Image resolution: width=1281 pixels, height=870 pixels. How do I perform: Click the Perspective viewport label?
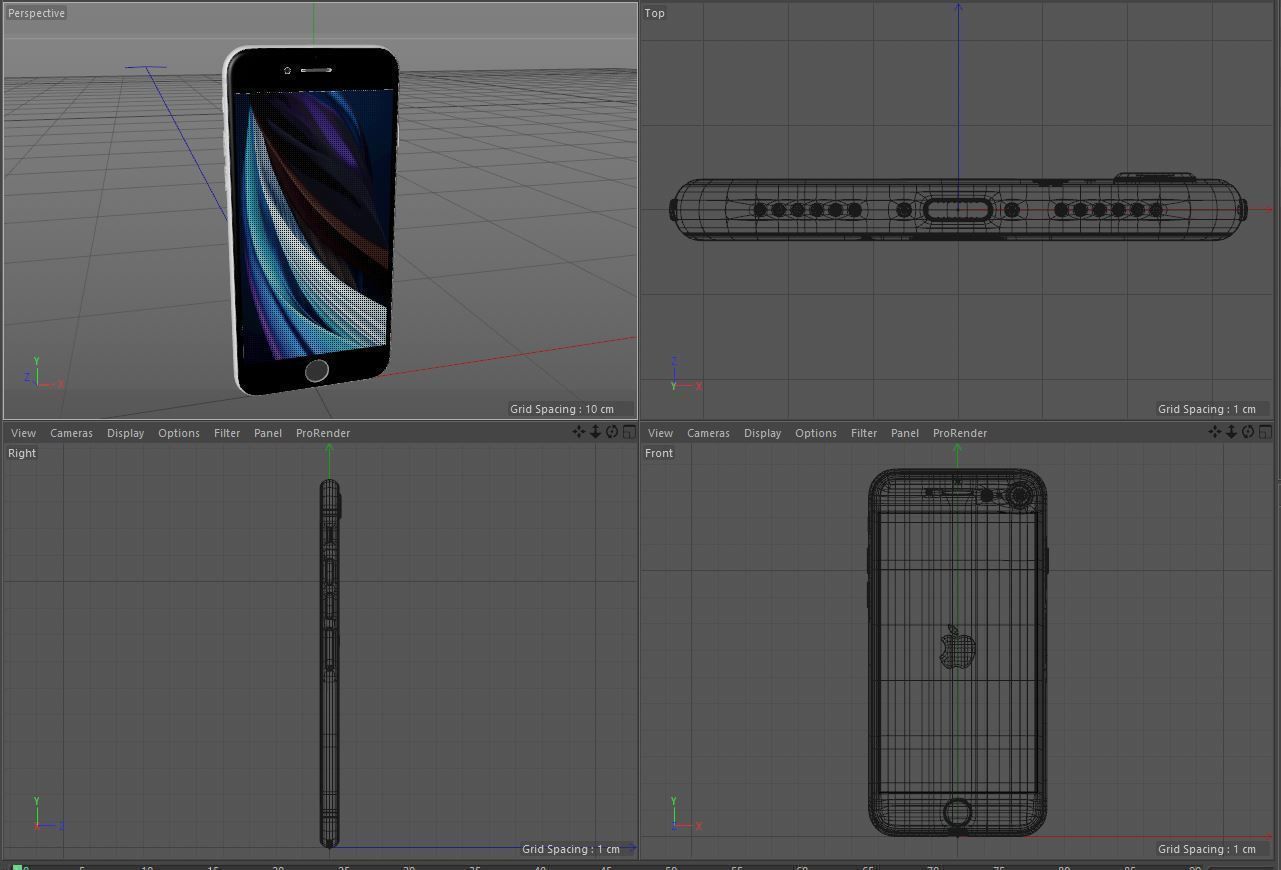pyautogui.click(x=36, y=13)
